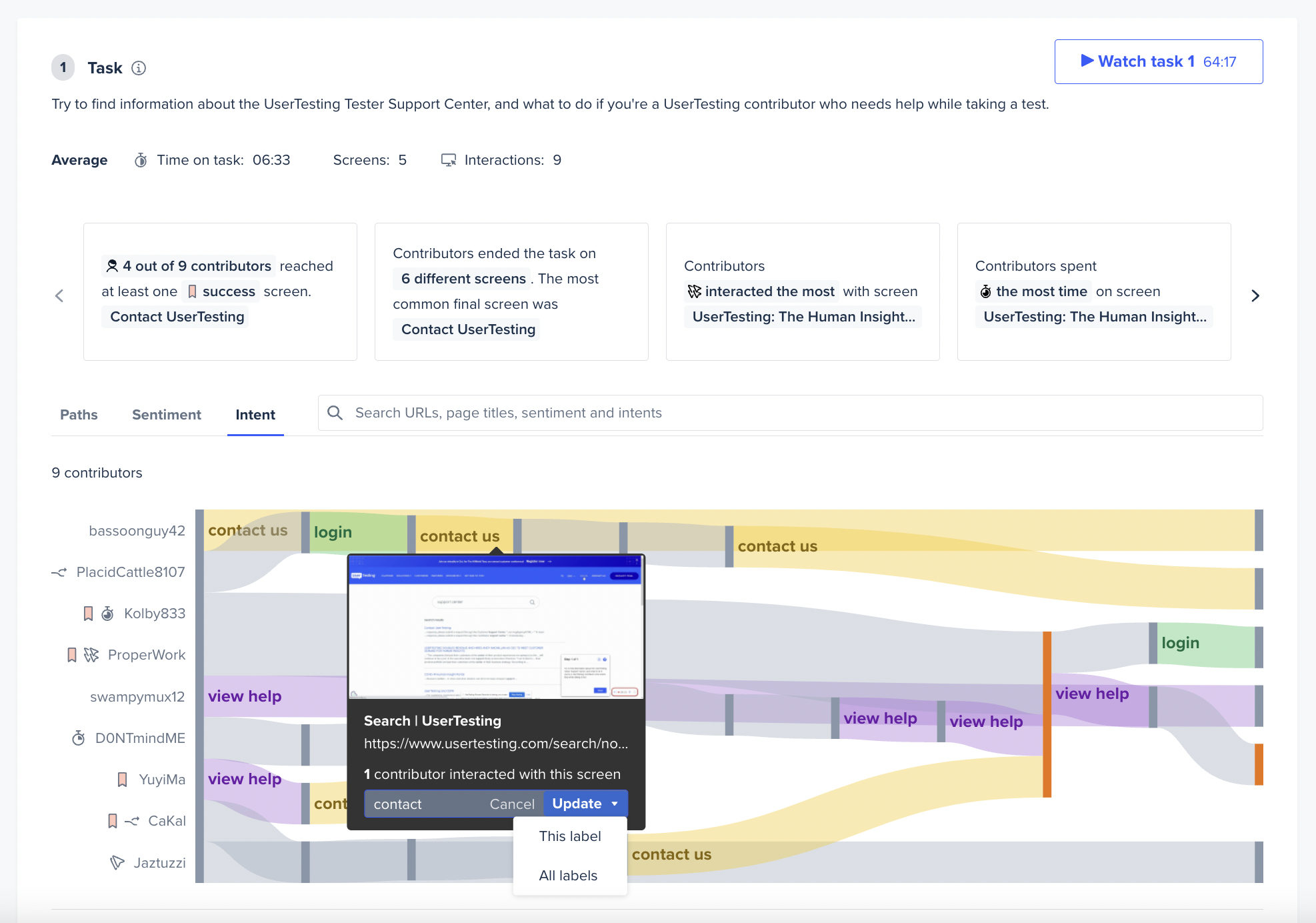Cancel the intent label edit
The width and height of the screenshot is (1316, 923).
click(511, 804)
